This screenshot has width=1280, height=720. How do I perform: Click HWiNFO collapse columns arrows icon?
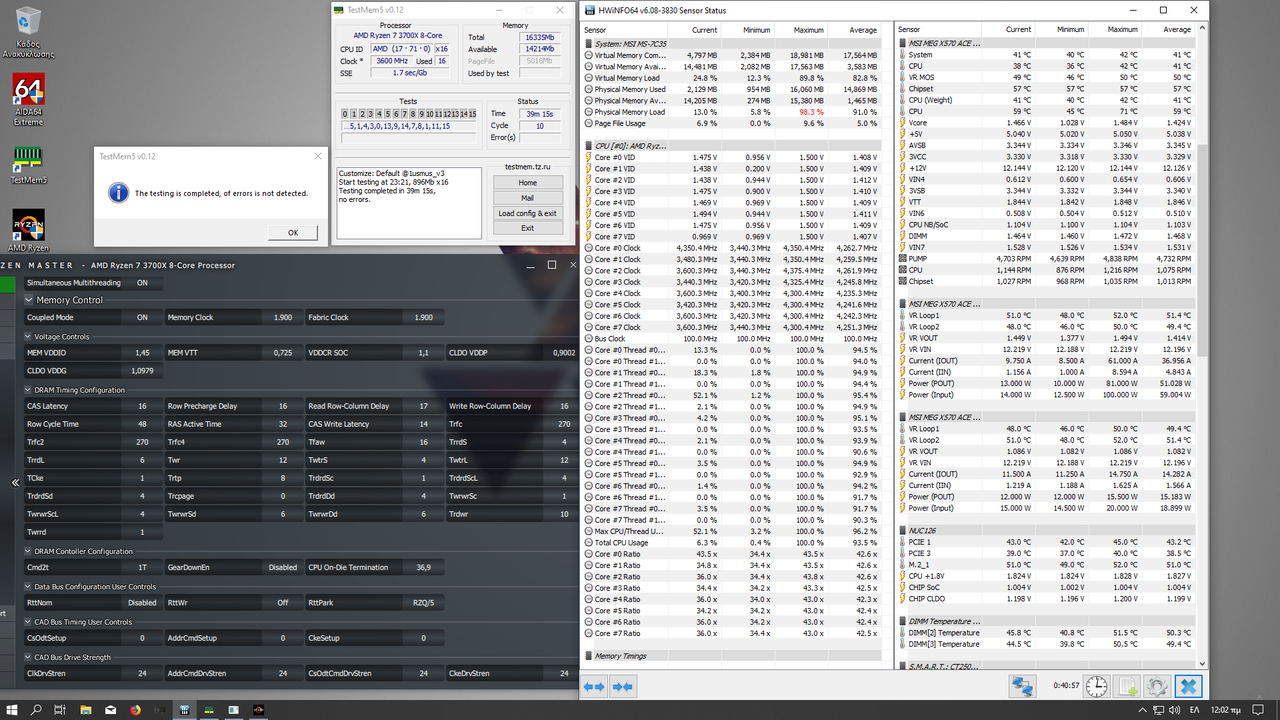623,686
